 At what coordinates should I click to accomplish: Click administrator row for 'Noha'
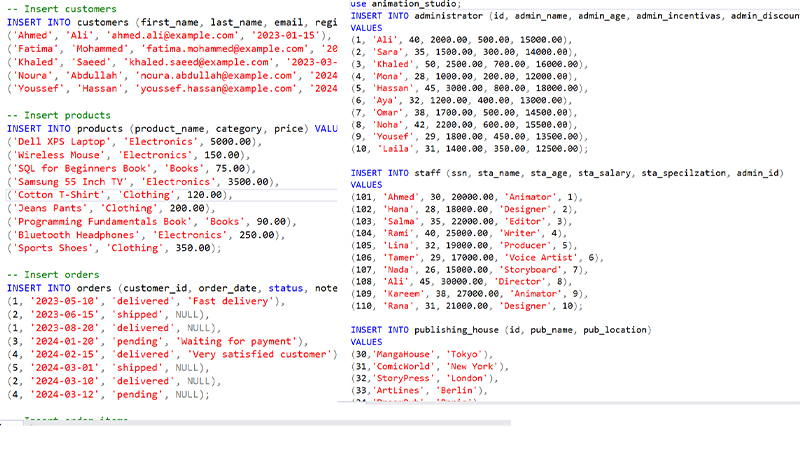tap(464, 125)
